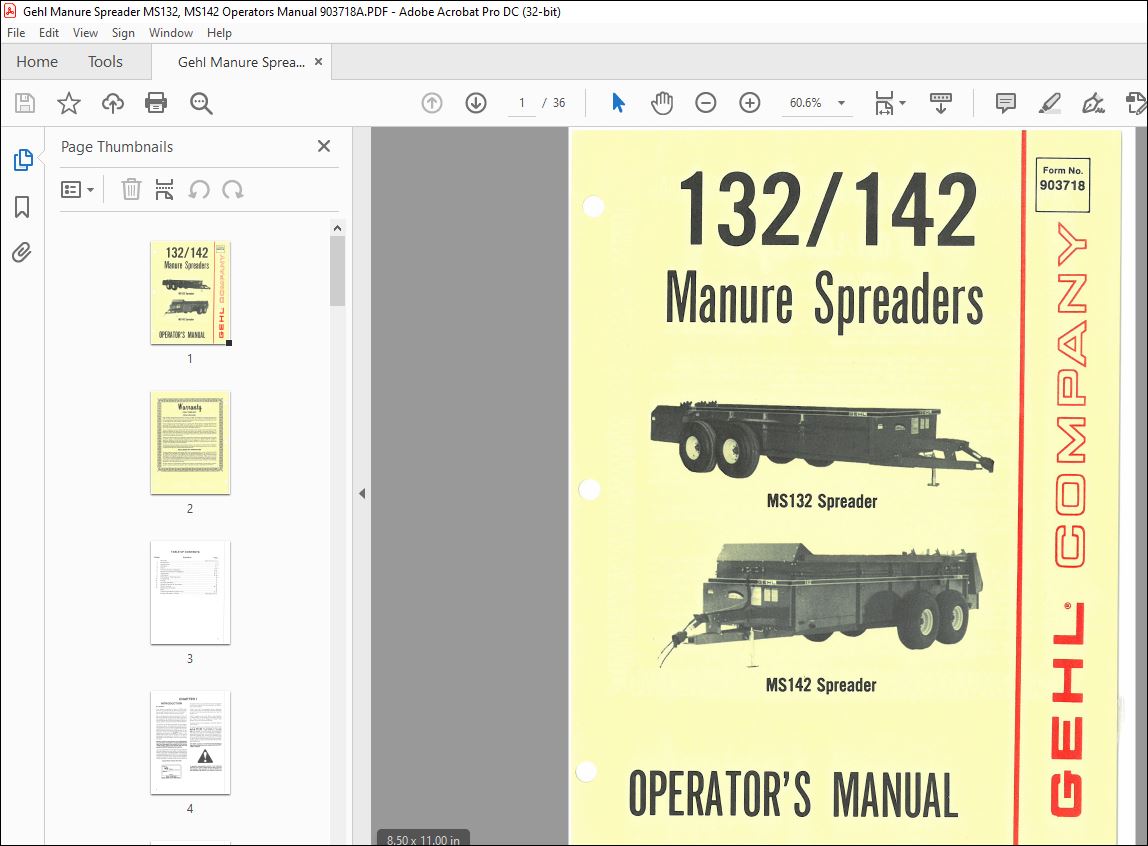Screen dimensions: 1148x846
Task: Collapse the navigation pane with the arrow
Action: [362, 494]
